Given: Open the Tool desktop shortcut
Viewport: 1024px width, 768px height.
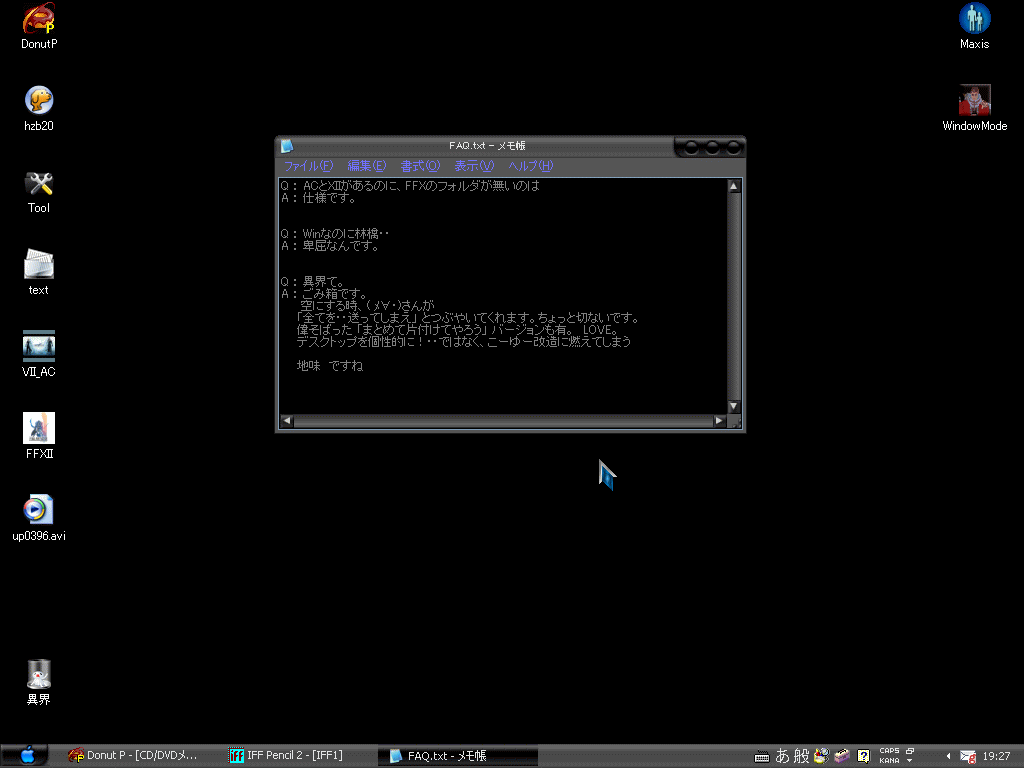Looking at the screenshot, I should pos(39,184).
